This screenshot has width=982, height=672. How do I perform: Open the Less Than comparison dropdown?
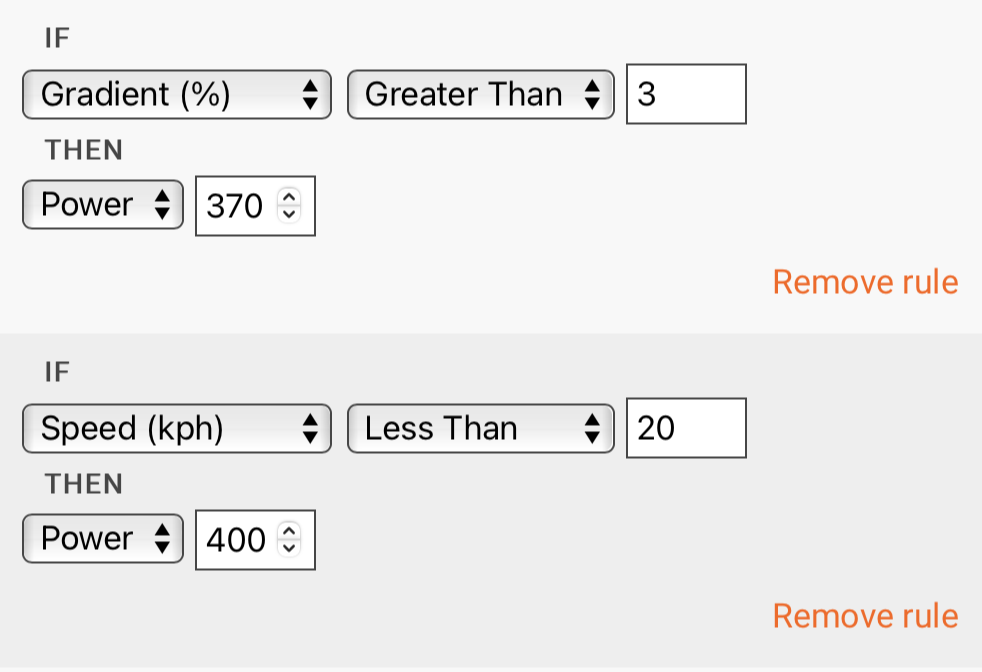coord(480,429)
